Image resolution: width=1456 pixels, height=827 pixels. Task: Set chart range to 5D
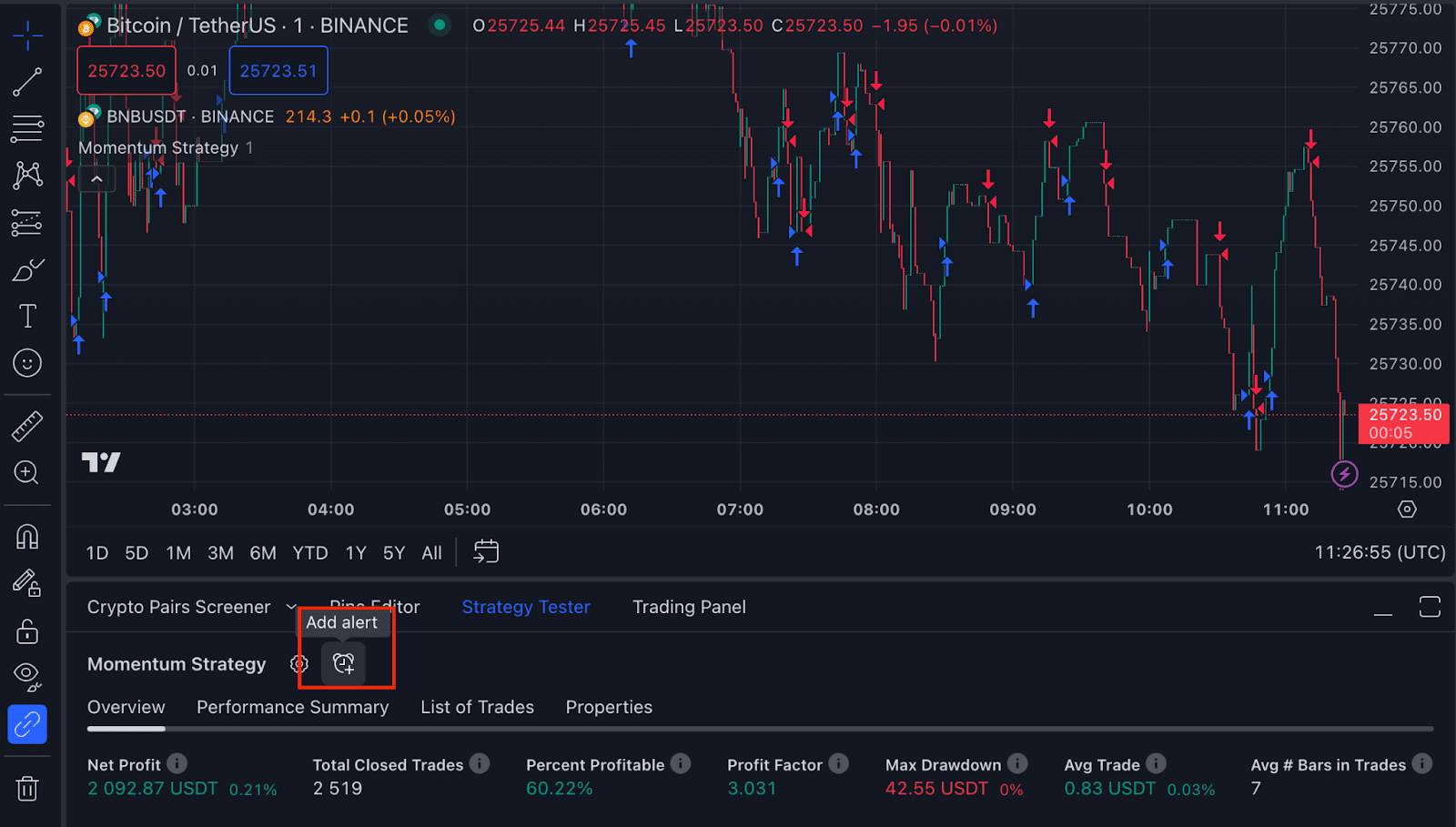coord(136,553)
